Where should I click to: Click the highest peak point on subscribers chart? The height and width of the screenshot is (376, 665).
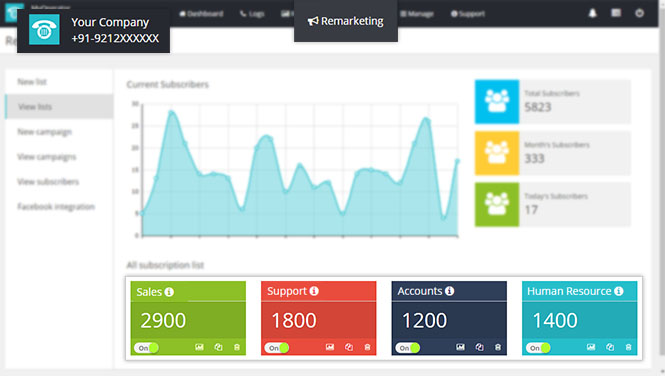[171, 112]
